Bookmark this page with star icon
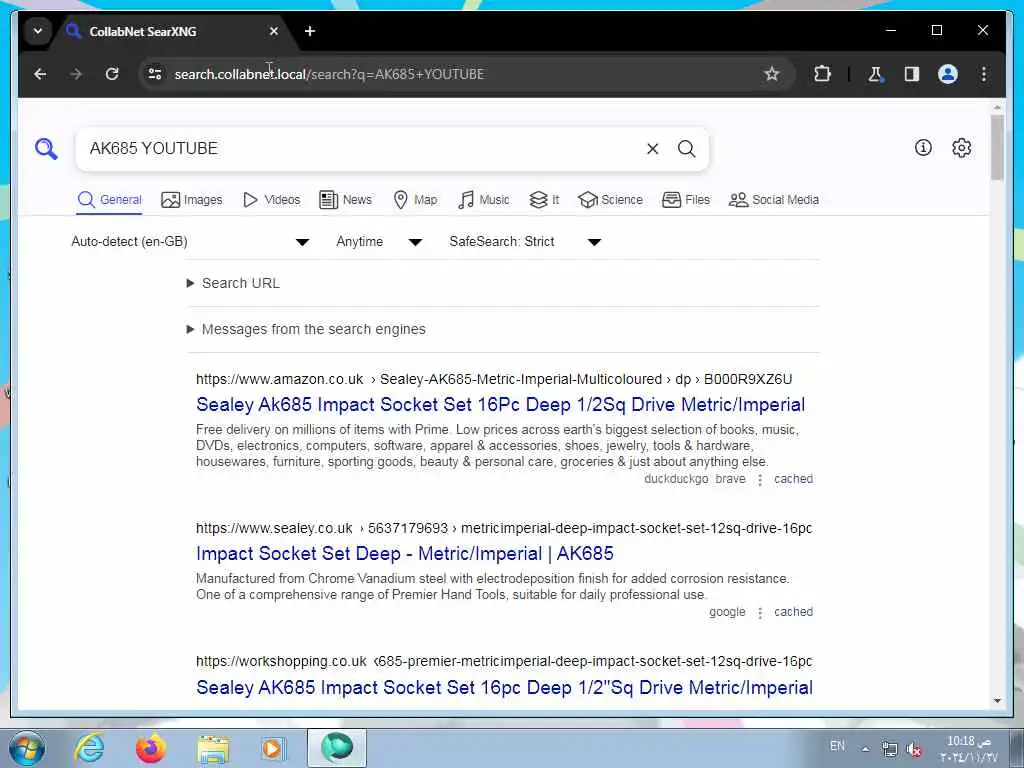The width and height of the screenshot is (1024, 768). coord(772,74)
